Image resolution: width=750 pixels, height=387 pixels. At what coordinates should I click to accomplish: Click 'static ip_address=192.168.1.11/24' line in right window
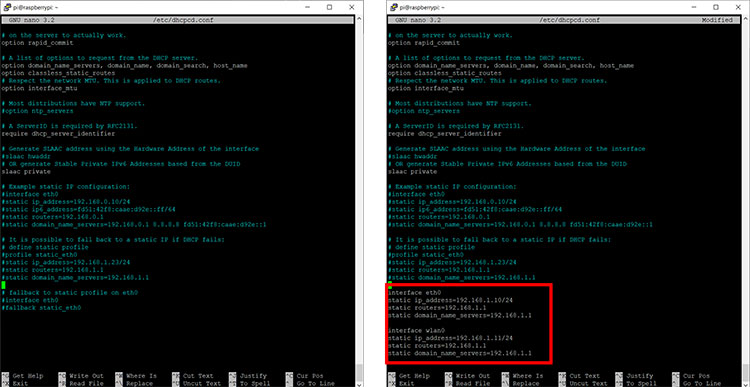(x=451, y=338)
